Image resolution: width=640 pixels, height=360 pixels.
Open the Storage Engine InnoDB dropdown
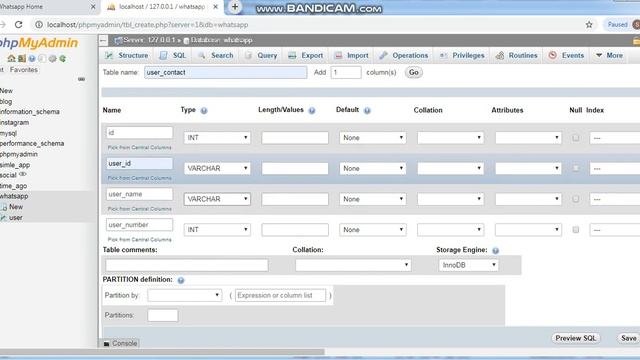(468, 265)
